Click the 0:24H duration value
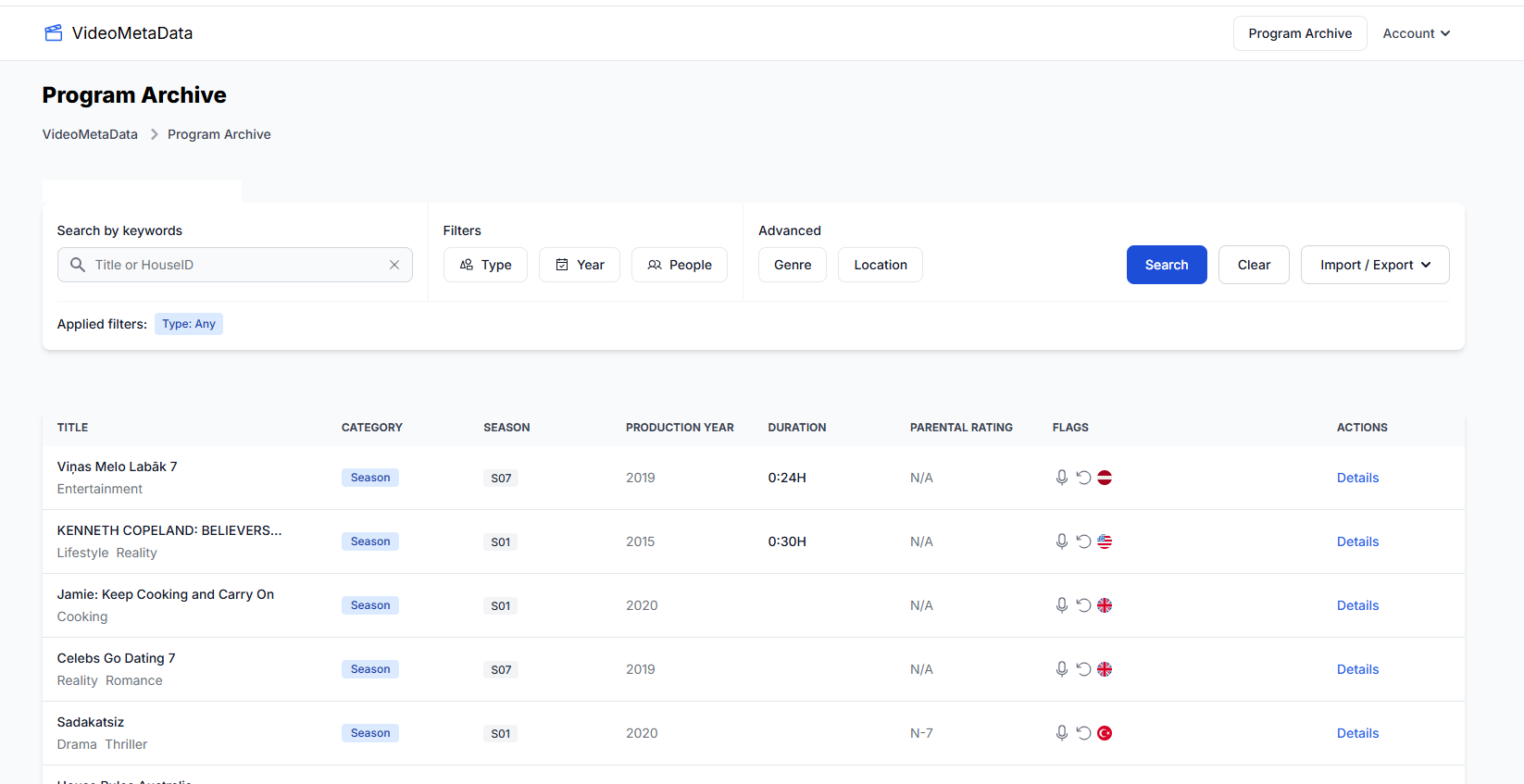 (787, 478)
